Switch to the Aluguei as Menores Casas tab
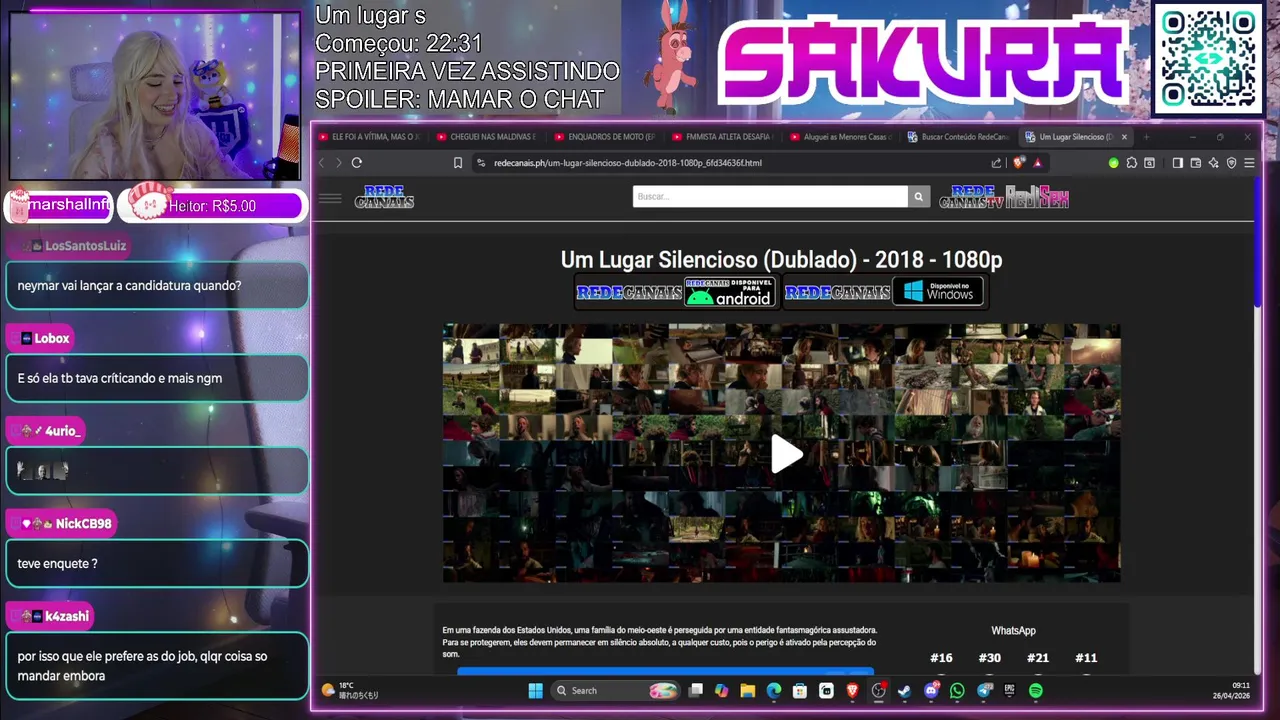This screenshot has height=720, width=1280. point(840,137)
